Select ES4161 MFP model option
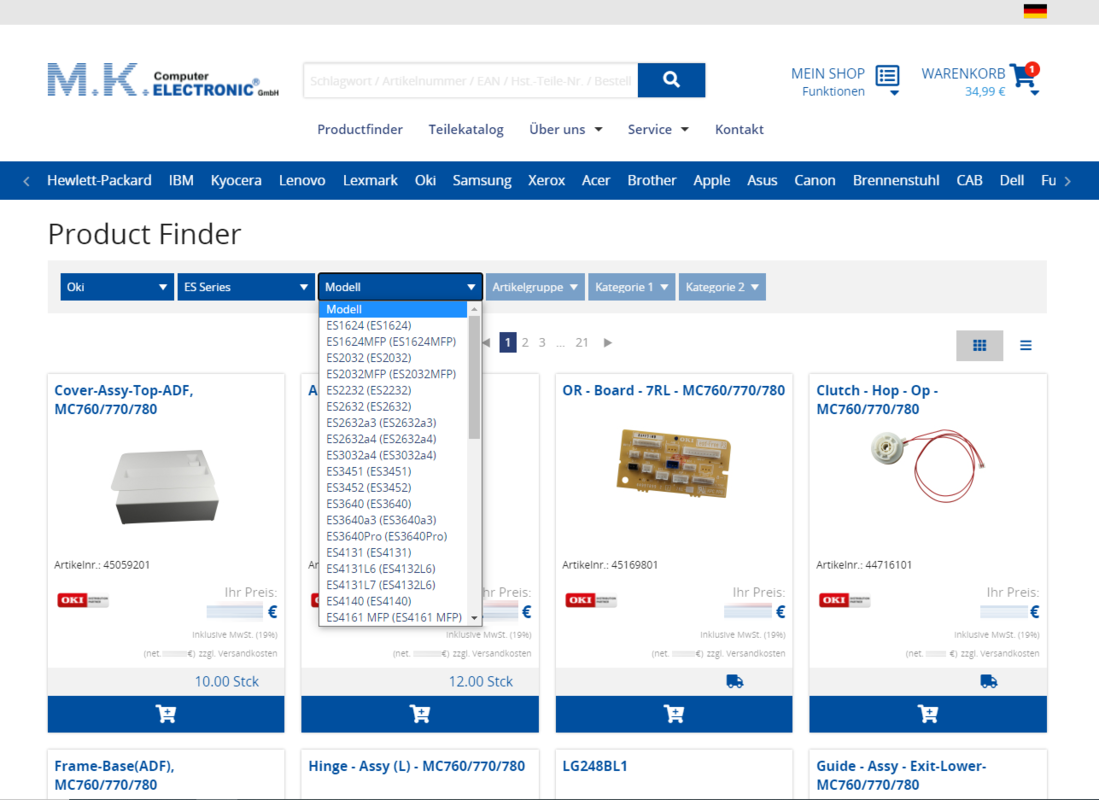 pos(393,617)
